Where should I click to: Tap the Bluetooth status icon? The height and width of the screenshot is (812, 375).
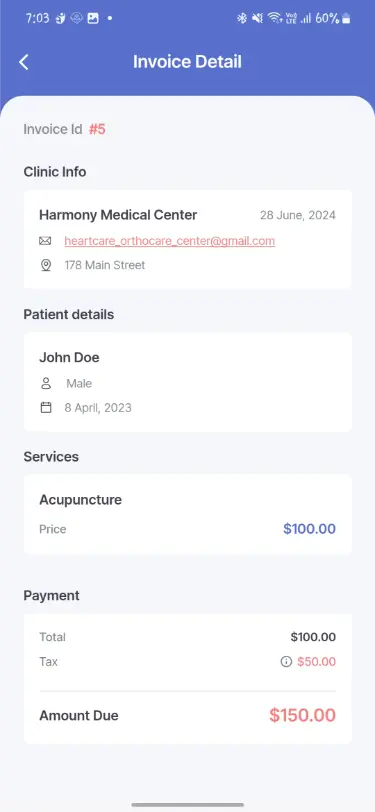242,19
